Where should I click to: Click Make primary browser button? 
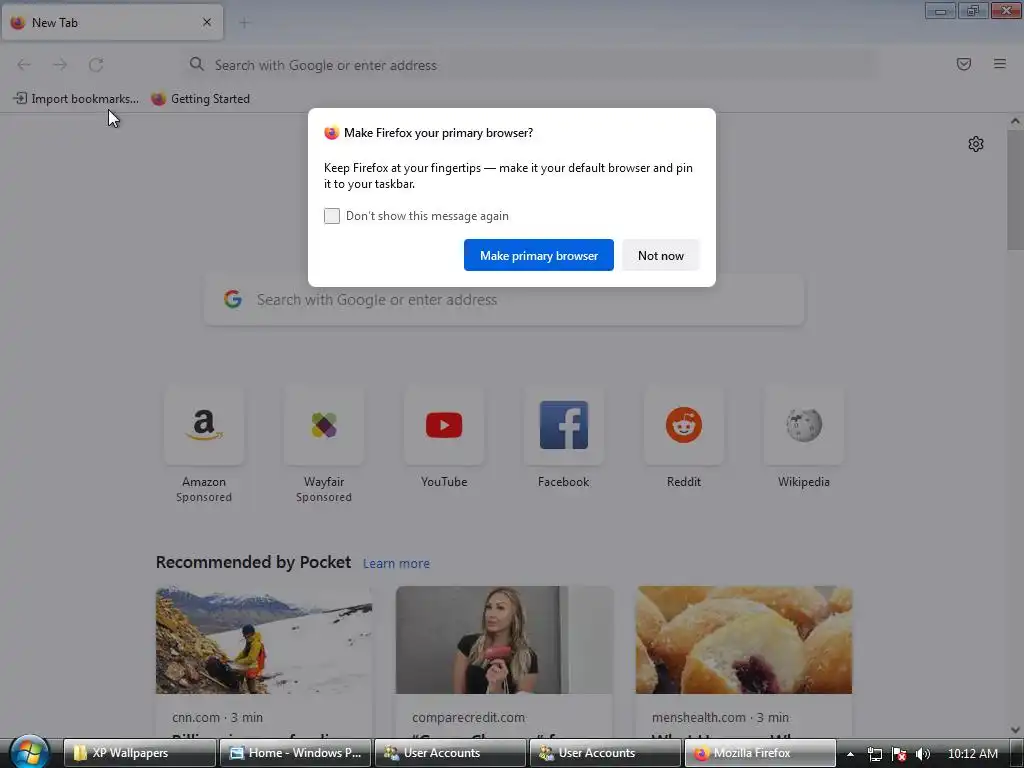[x=539, y=255]
